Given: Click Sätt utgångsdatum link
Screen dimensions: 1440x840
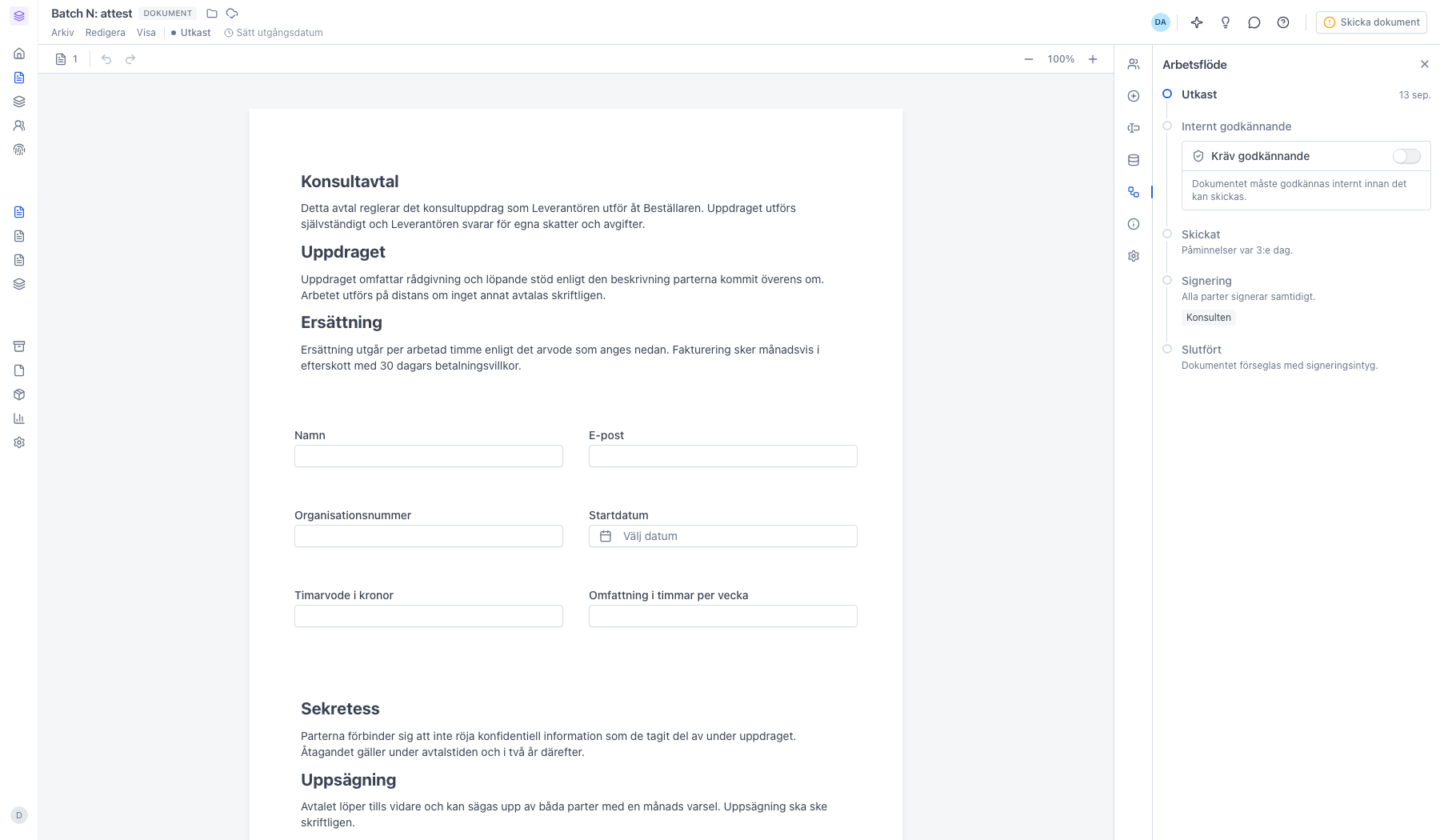Looking at the screenshot, I should click(274, 33).
